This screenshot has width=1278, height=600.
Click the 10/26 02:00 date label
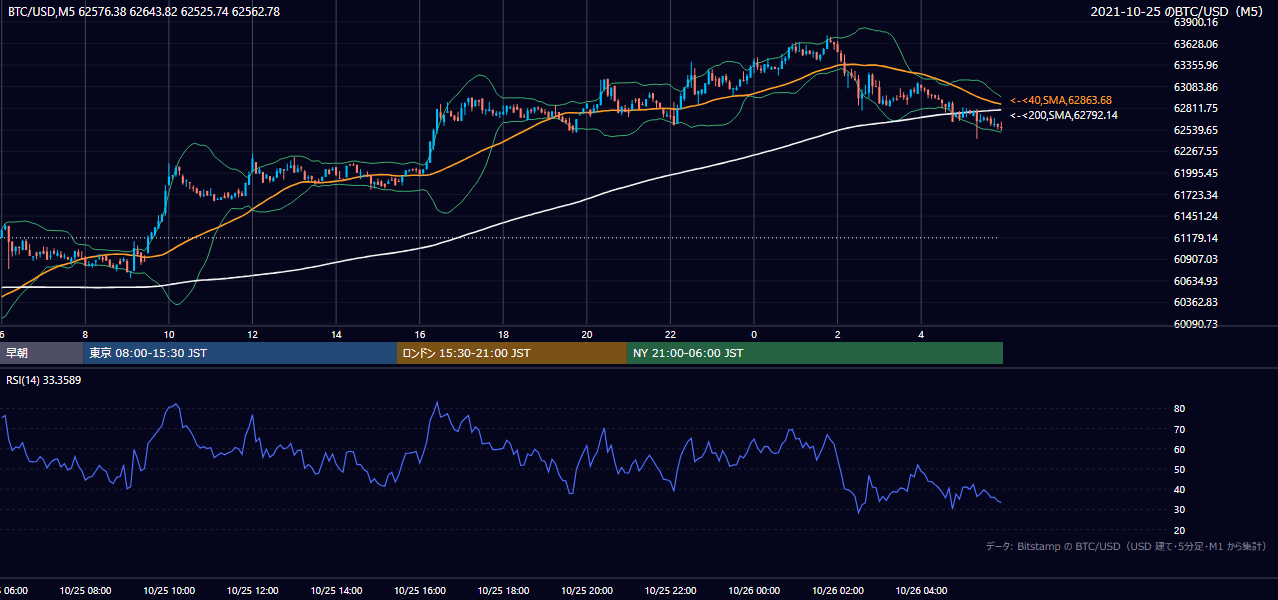point(838,591)
